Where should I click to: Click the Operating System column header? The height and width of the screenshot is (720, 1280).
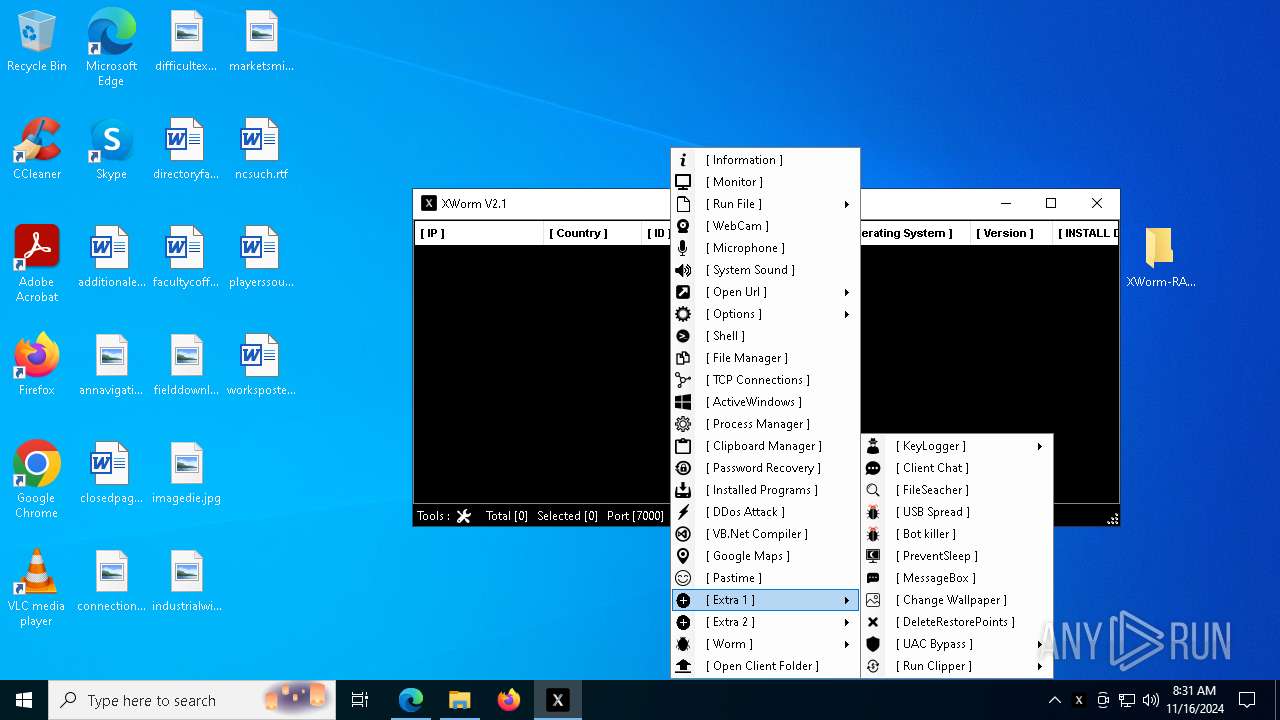click(915, 233)
